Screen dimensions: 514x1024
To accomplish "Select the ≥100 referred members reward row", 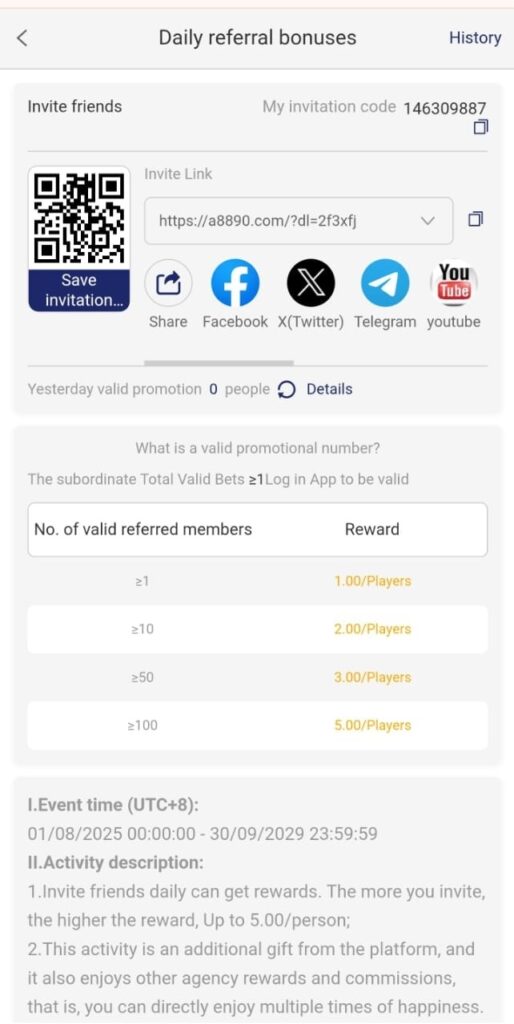I will (257, 725).
